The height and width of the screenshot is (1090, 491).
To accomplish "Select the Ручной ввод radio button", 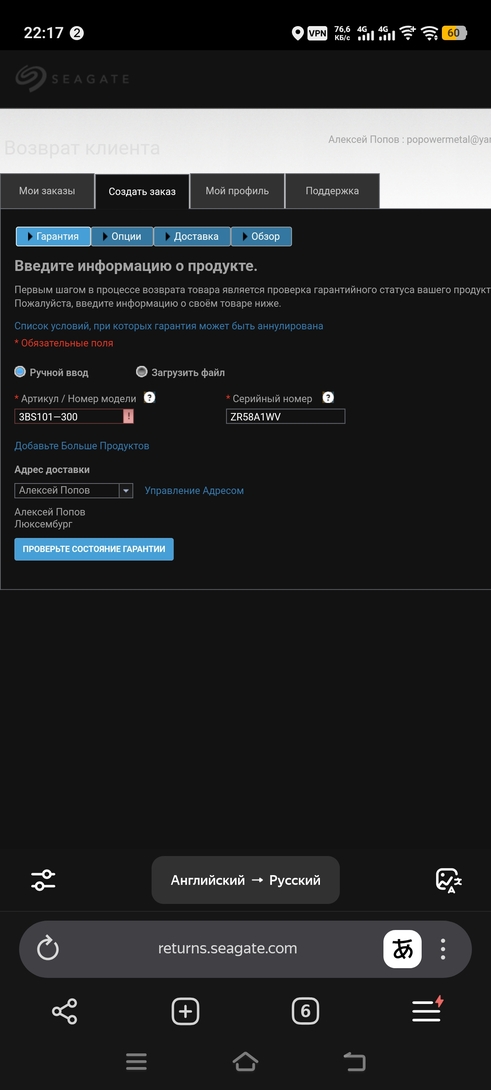I will 20,372.
